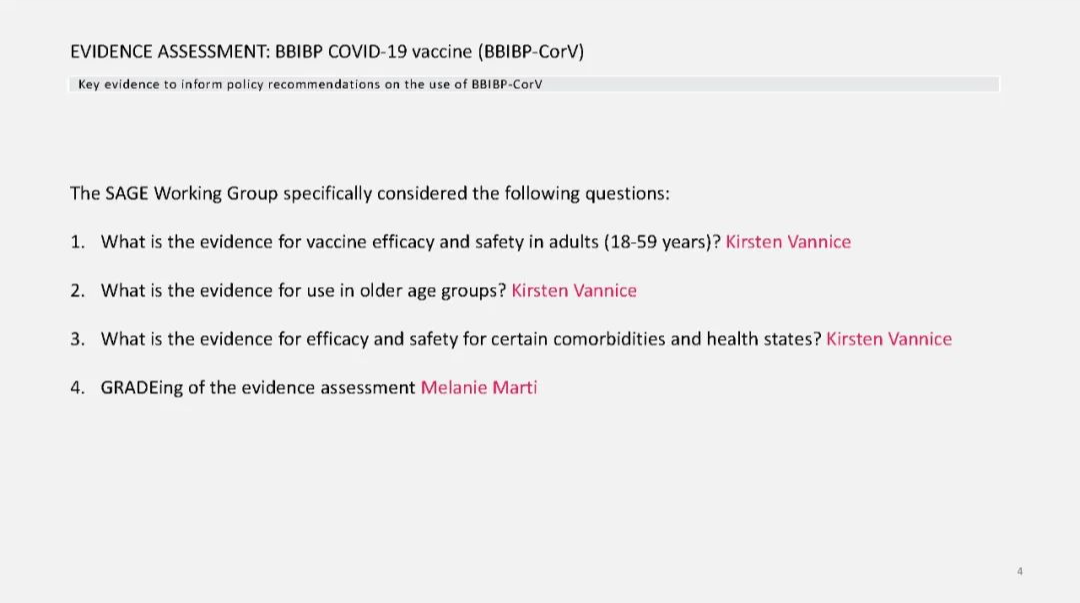Screen dimensions: 1080x603
Task: Select the subtitle bar about policy recommendations
Action: [x=534, y=84]
